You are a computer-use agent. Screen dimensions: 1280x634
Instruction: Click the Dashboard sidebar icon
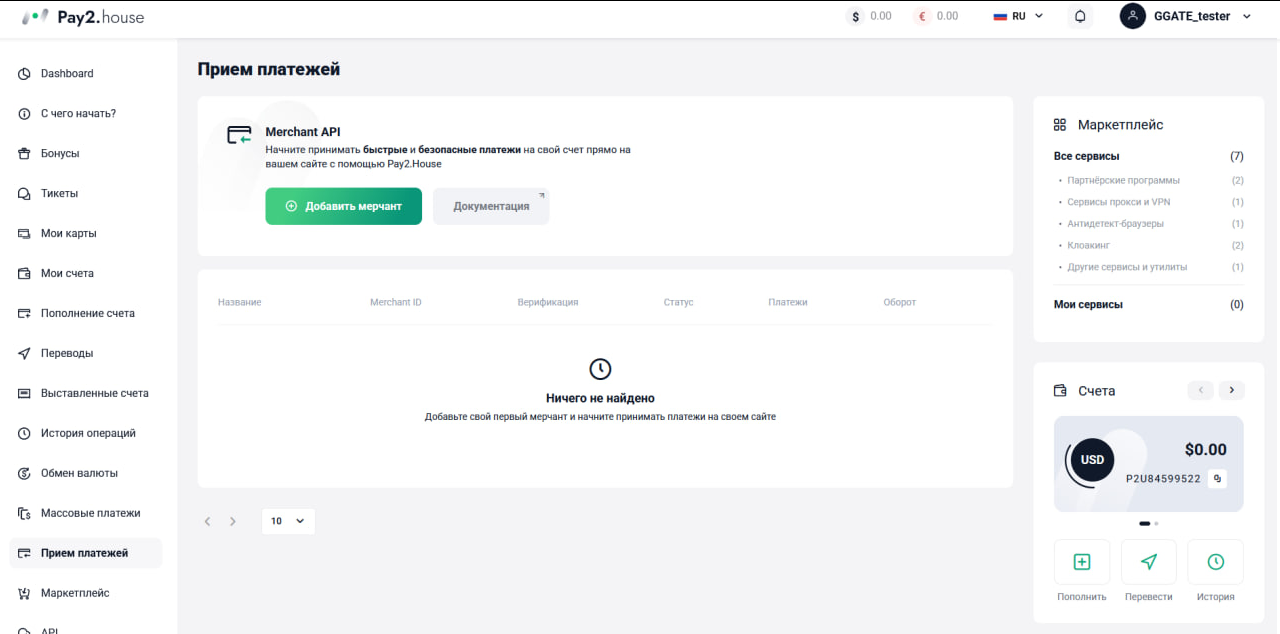click(24, 74)
